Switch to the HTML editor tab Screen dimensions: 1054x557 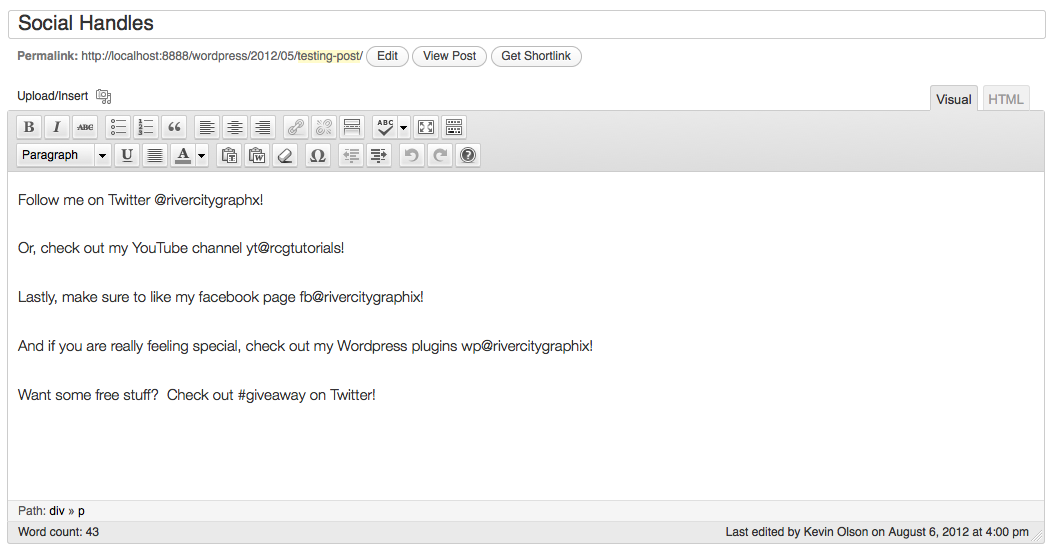pos(1006,99)
